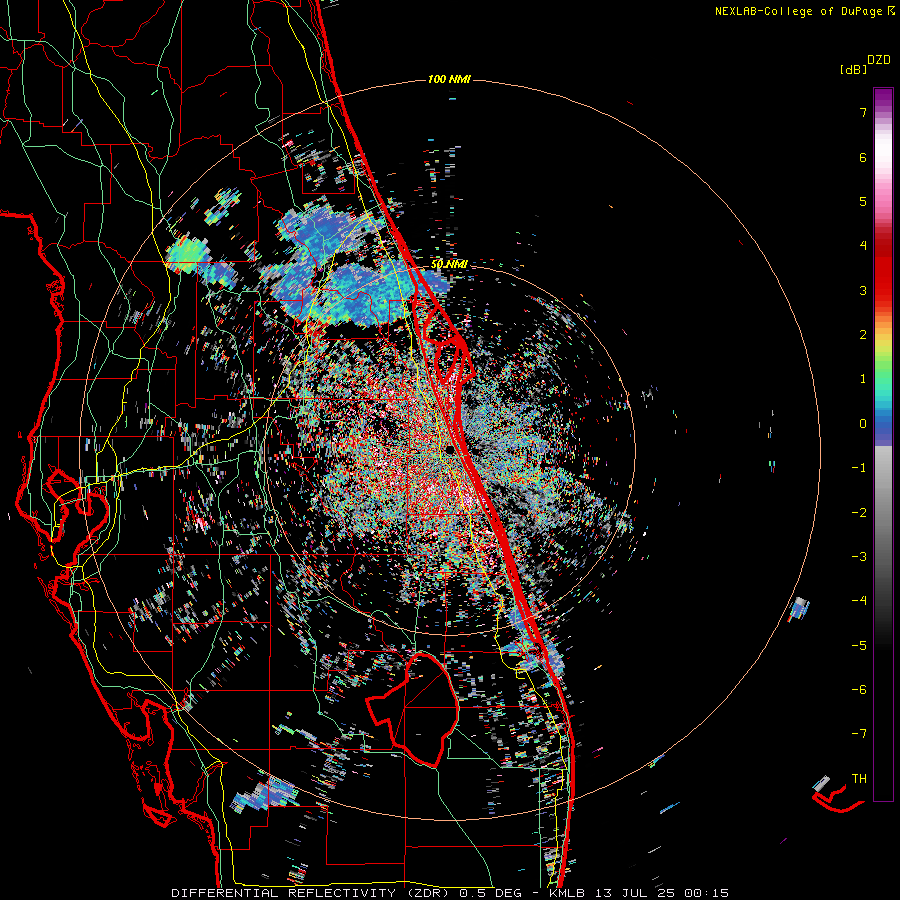
Task: Click the 4 value on color scale
Action: (863, 246)
